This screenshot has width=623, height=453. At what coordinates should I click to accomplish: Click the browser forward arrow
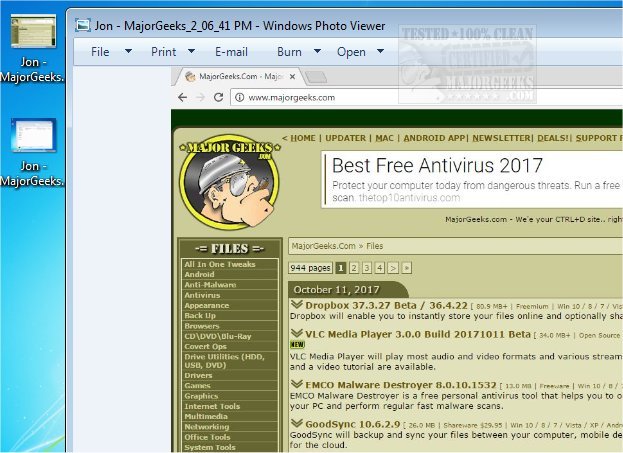tap(201, 97)
